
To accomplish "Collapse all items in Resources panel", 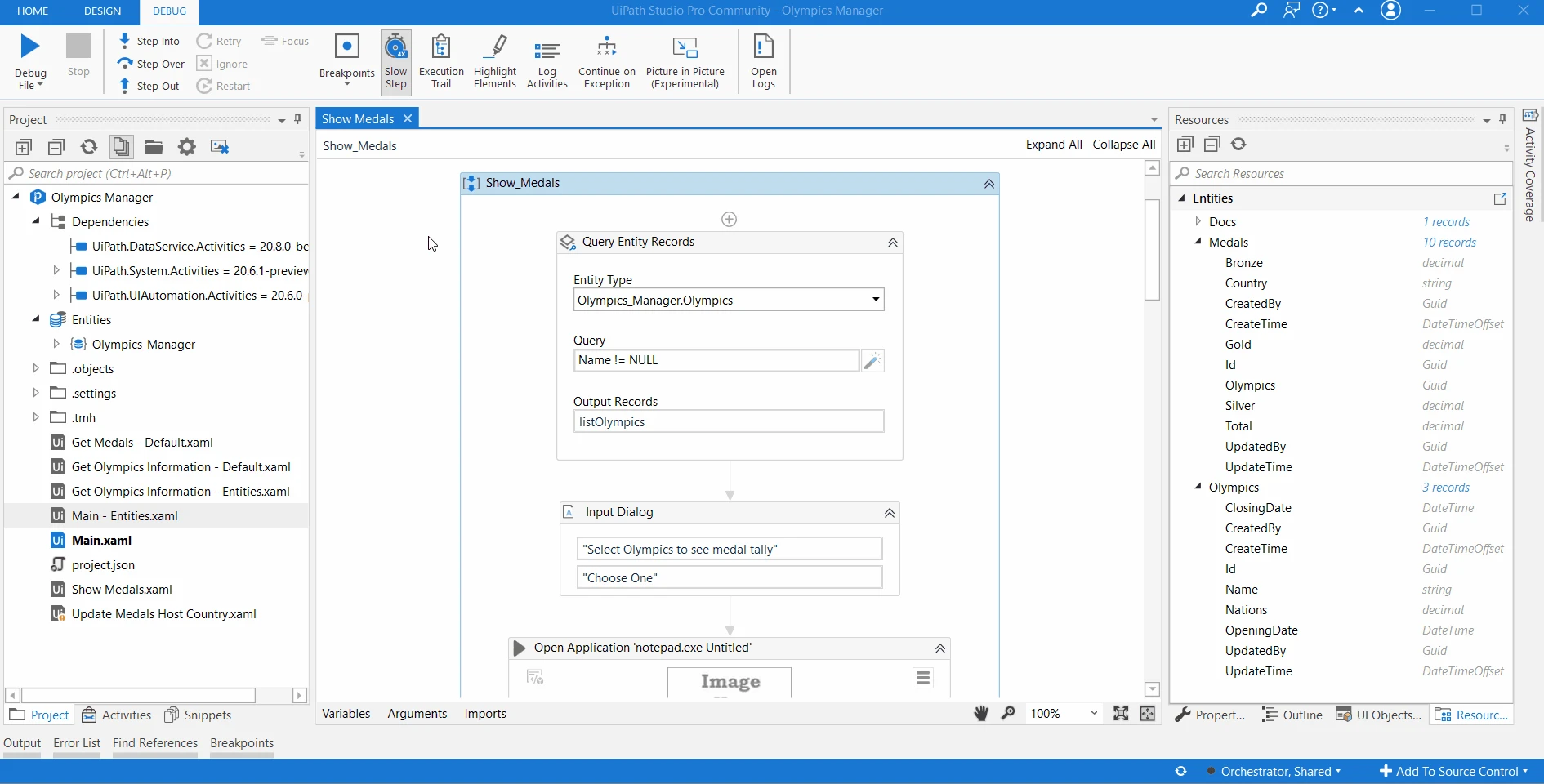I will pyautogui.click(x=1212, y=145).
